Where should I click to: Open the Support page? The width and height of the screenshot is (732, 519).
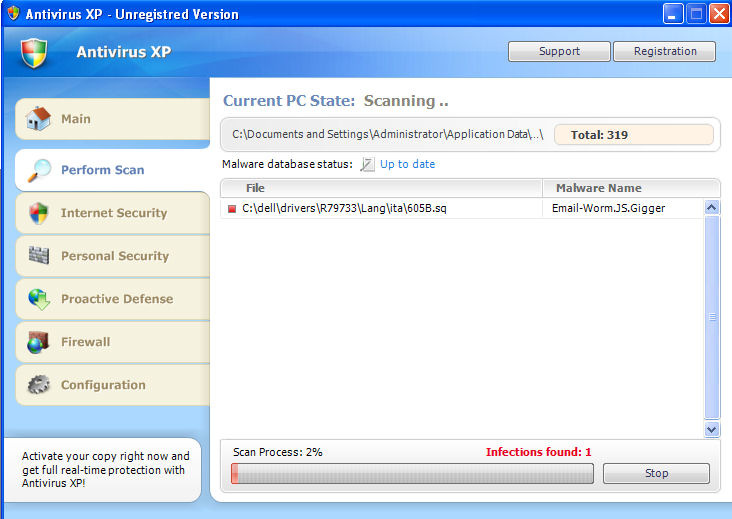coord(559,51)
